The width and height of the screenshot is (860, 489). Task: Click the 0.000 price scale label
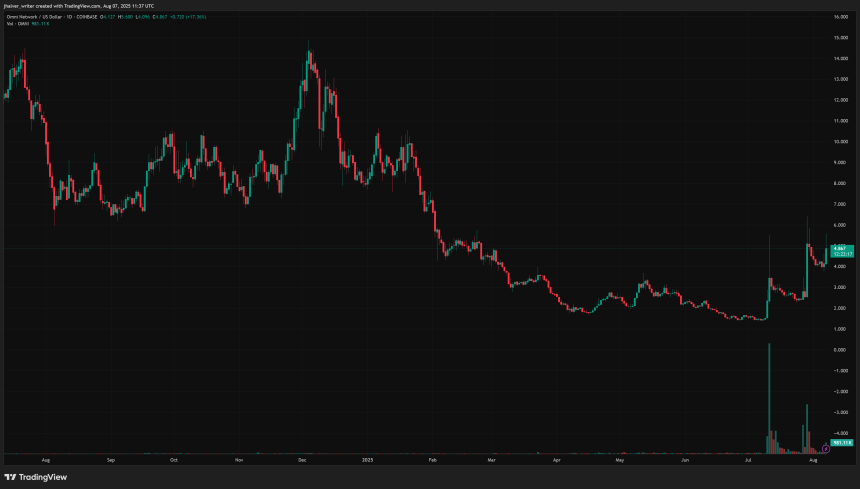coord(841,350)
